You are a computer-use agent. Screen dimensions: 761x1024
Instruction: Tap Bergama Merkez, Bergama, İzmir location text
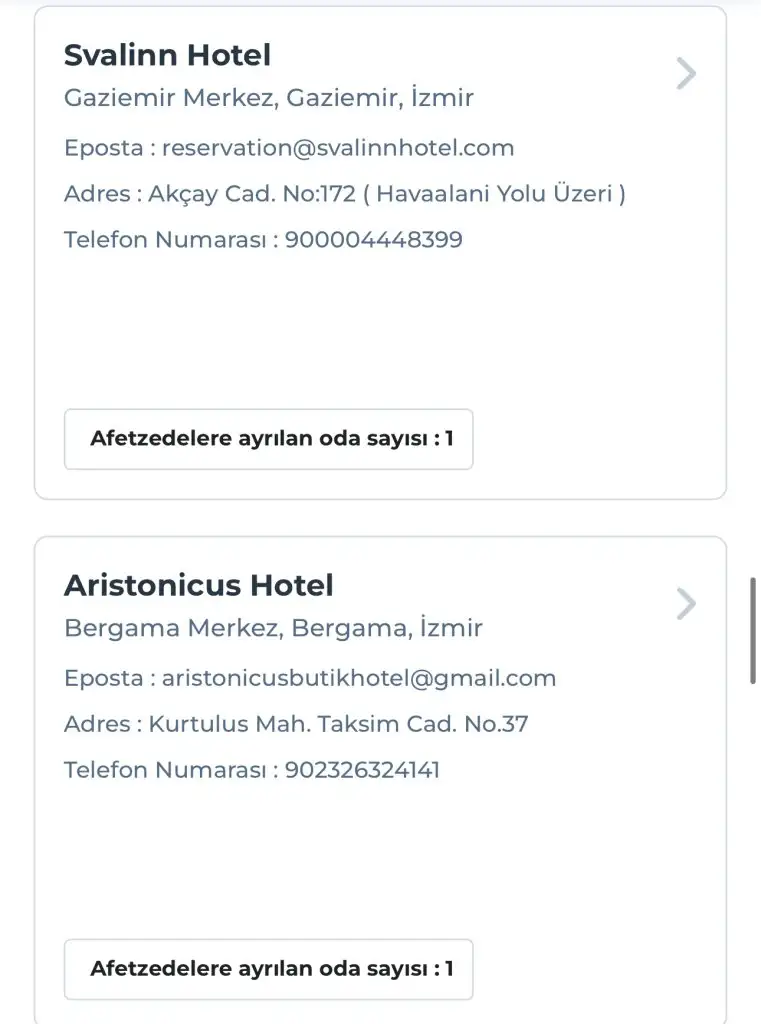click(273, 628)
